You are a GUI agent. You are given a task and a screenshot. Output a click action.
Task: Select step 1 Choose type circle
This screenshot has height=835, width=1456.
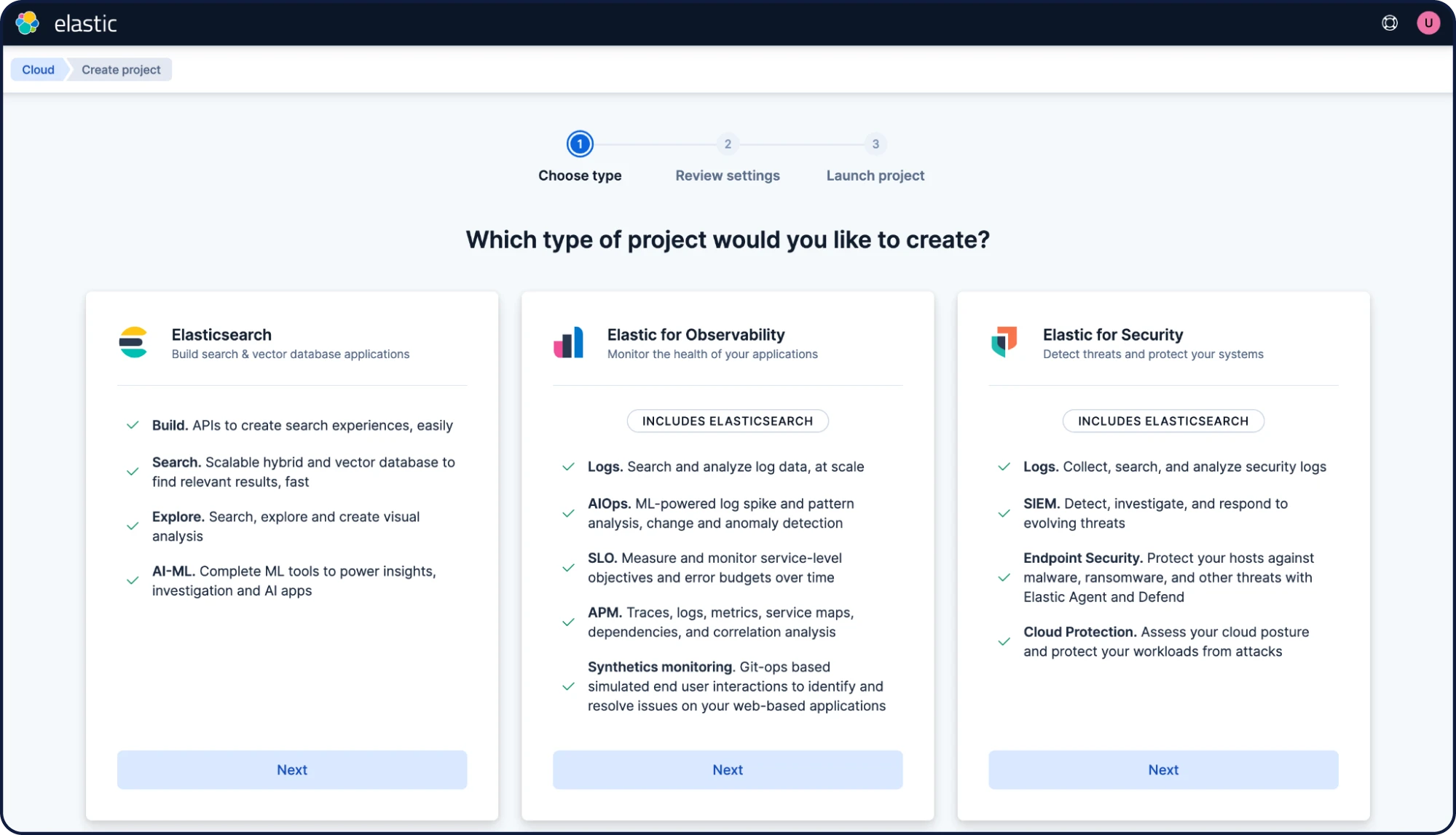[580, 144]
